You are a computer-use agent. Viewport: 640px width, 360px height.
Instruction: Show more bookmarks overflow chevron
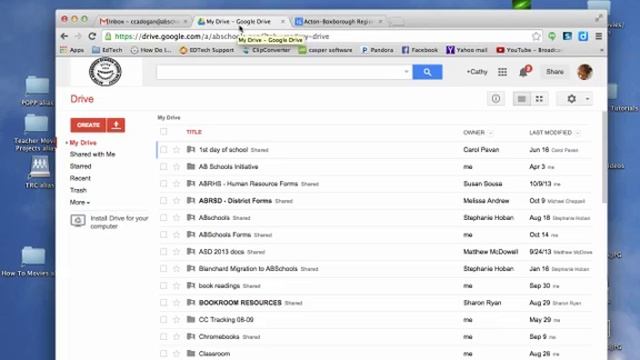601,50
